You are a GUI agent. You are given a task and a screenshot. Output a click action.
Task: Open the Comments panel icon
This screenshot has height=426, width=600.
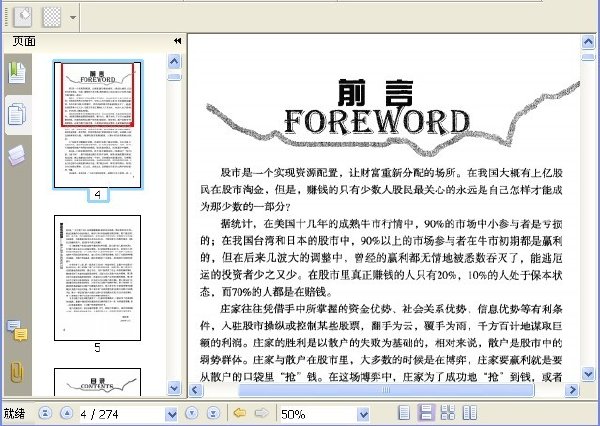coord(17,331)
